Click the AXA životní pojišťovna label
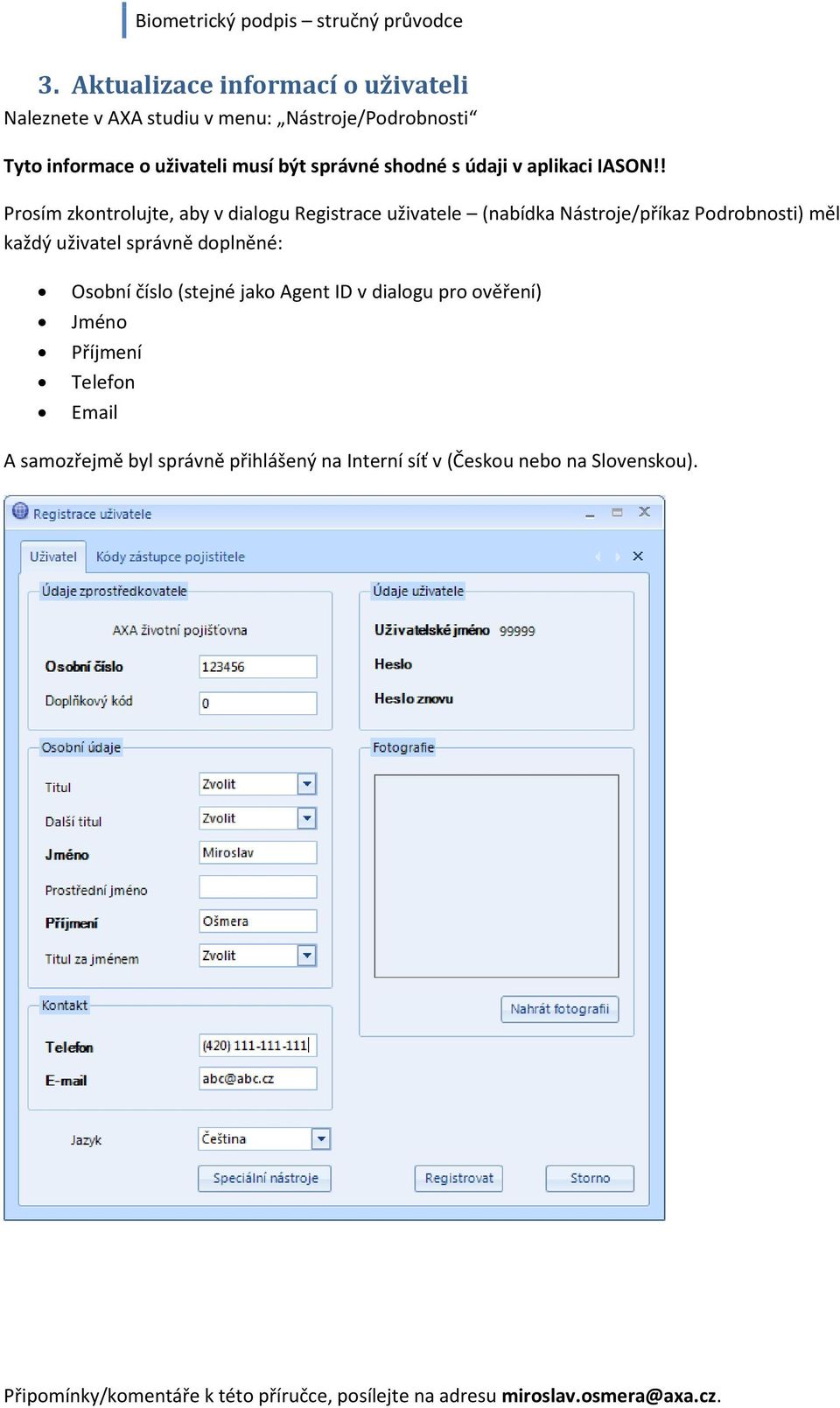This screenshot has width=840, height=1408. click(x=179, y=630)
